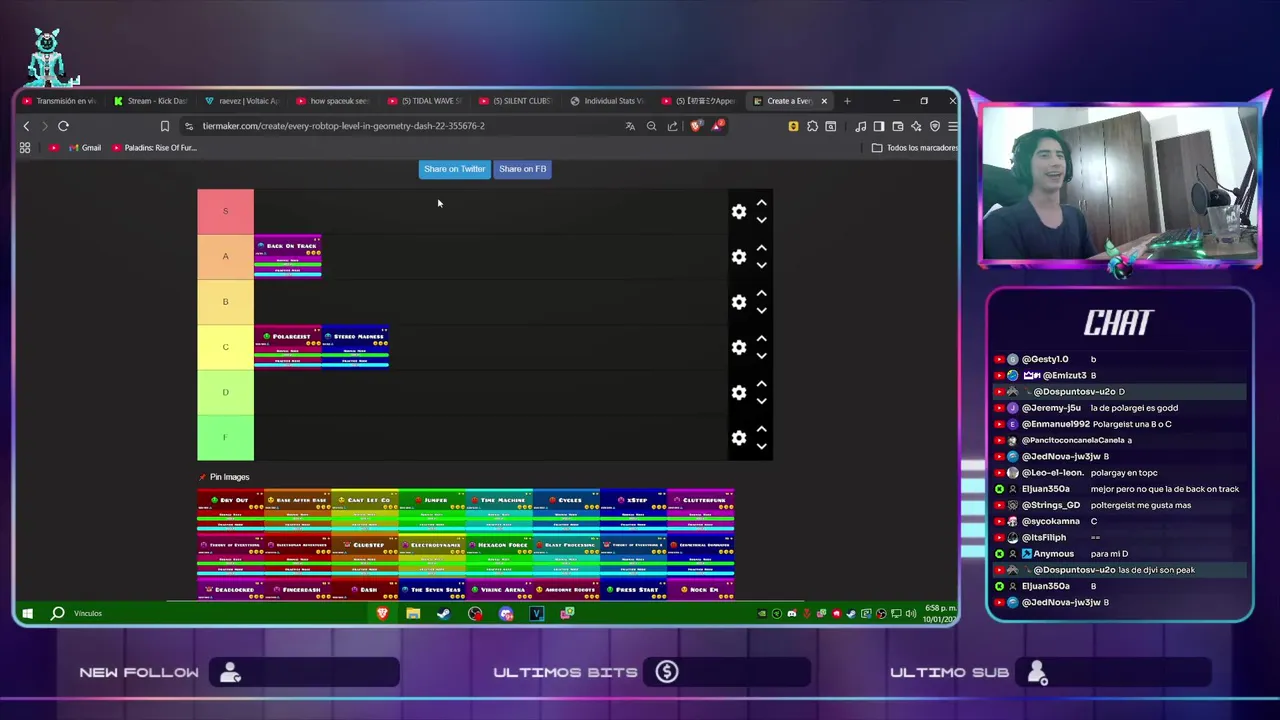
Task: Move B tier row up arrow
Action: click(x=761, y=293)
